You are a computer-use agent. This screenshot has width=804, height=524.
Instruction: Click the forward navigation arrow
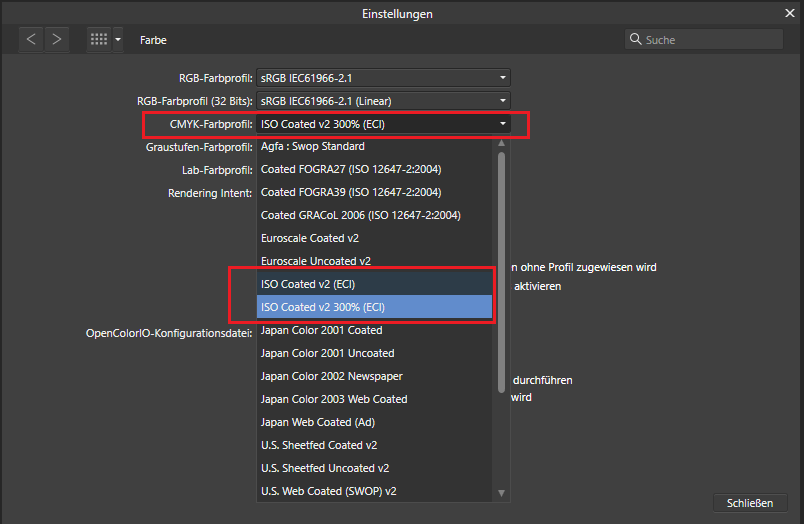point(57,39)
